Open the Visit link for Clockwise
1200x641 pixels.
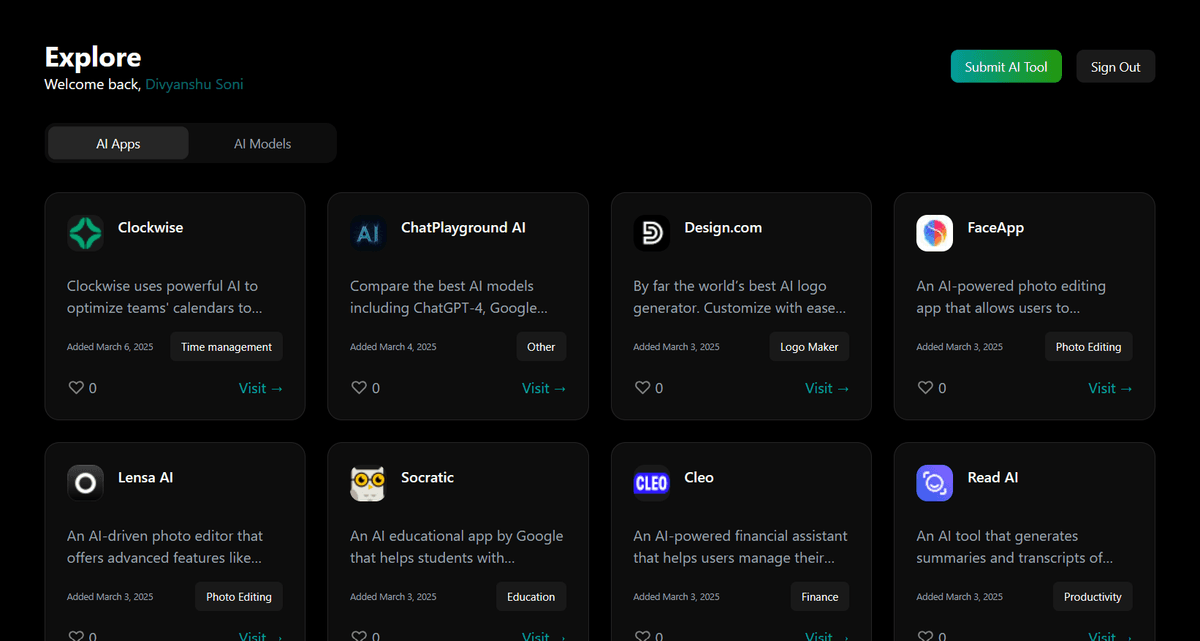261,388
